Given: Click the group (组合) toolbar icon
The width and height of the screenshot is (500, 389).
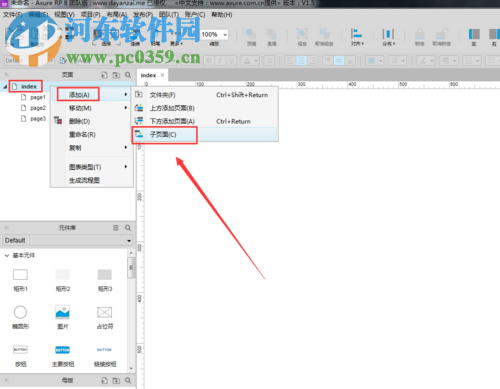Looking at the screenshot, I should point(302,37).
